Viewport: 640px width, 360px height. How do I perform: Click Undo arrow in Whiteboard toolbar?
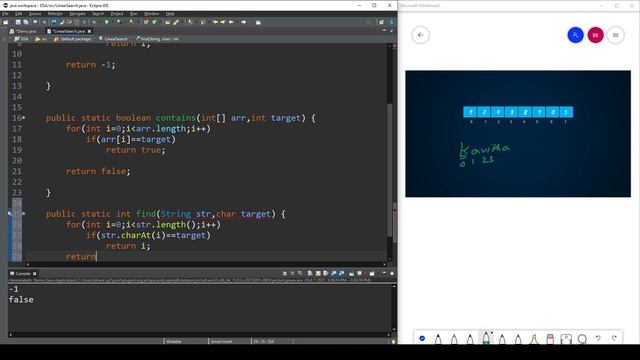[x=598, y=338]
